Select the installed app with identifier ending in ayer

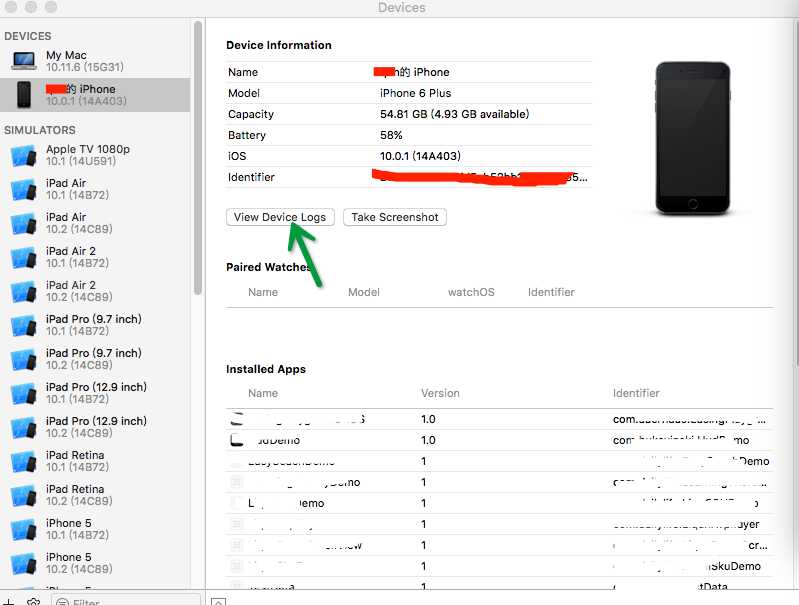499,524
